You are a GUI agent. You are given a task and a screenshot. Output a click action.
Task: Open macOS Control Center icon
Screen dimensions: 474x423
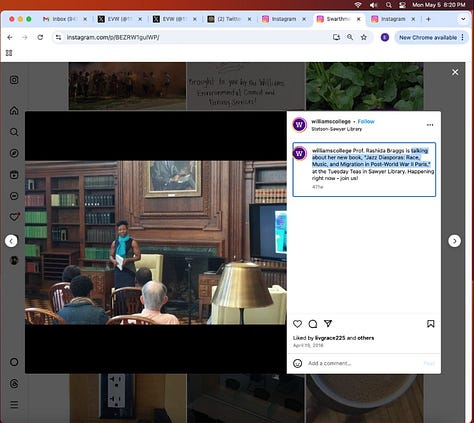[402, 5]
